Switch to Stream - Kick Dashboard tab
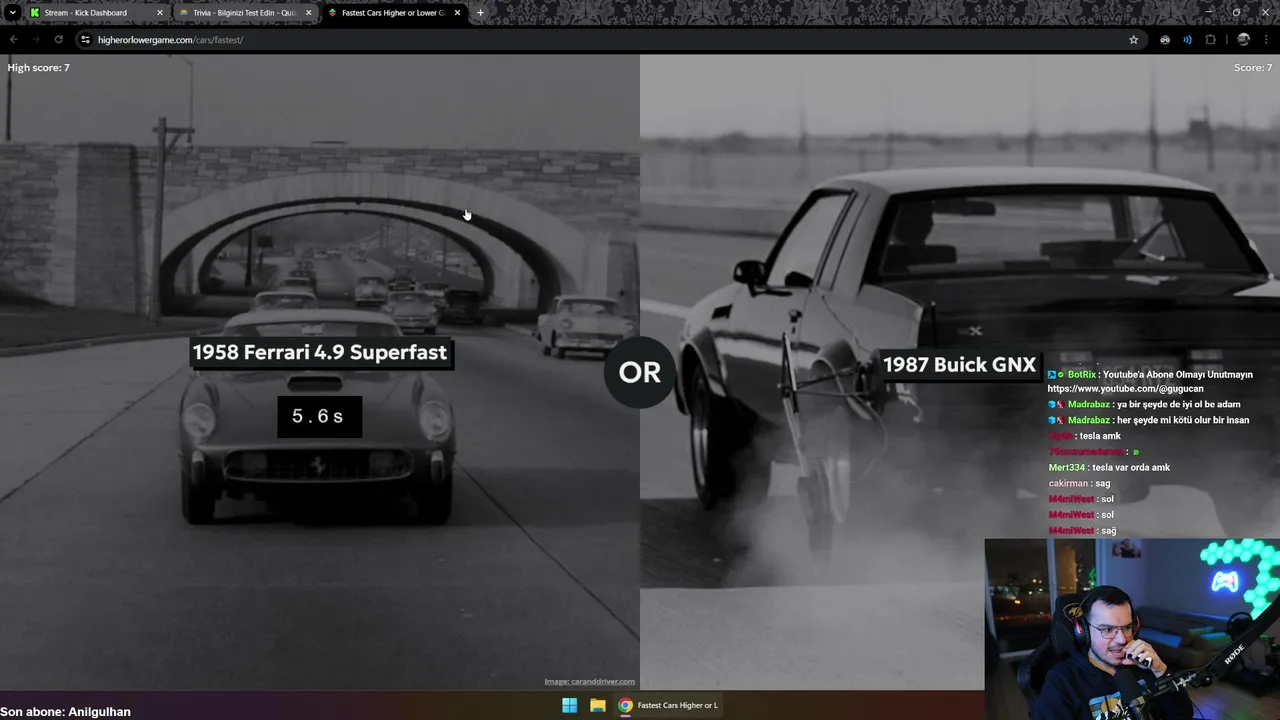This screenshot has height=720, width=1280. click(95, 13)
